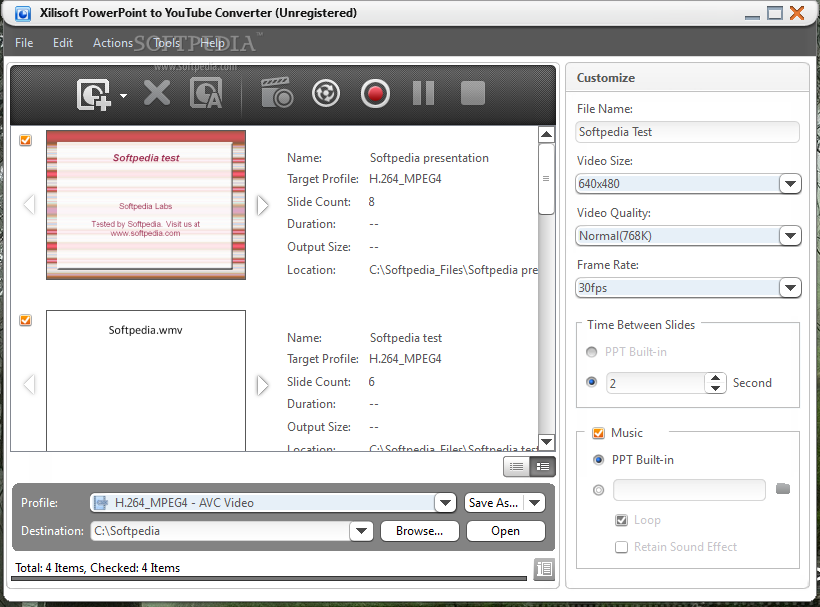
Task: Click the Add PowerPoint file icon
Action: coord(94,95)
